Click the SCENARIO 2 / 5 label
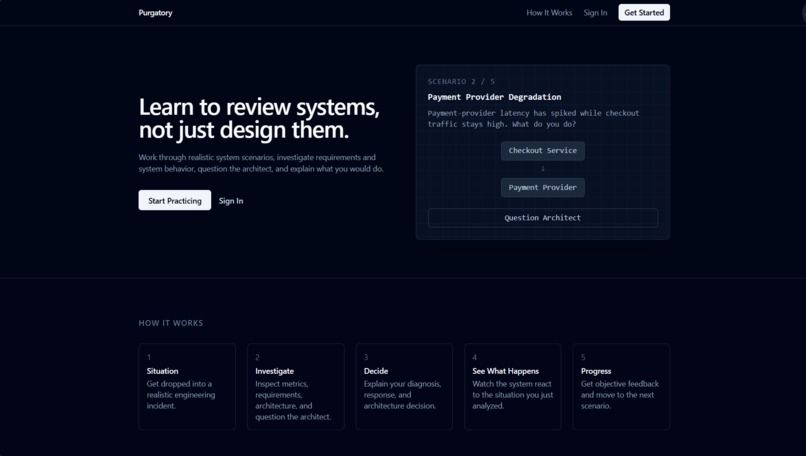The height and width of the screenshot is (456, 806). [x=461, y=81]
